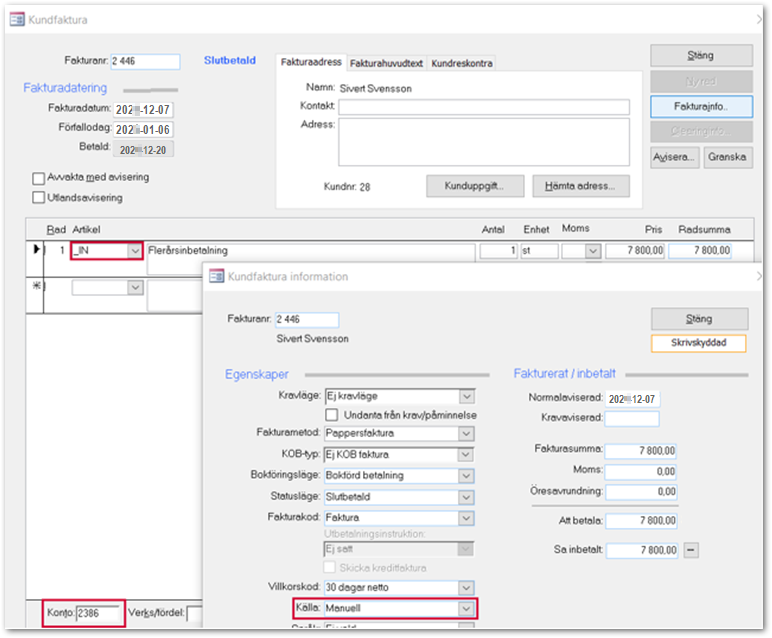Check Undanta från krav/påminnelse
Screen dimensions: 772x638
(333, 415)
